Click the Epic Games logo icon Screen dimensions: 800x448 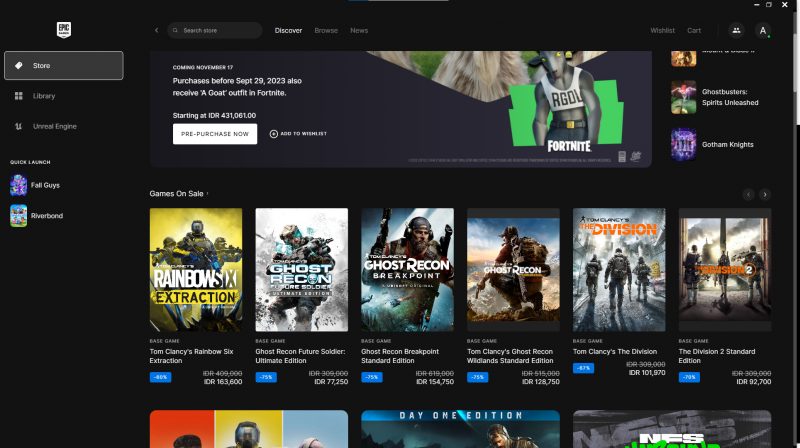tap(62, 30)
